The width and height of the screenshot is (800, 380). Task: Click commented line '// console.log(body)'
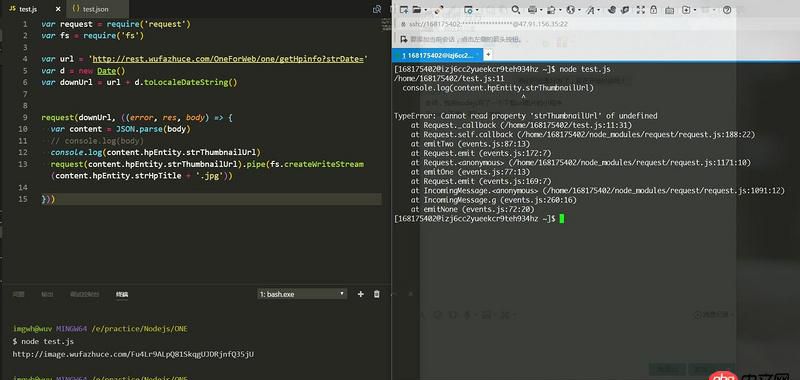97,141
